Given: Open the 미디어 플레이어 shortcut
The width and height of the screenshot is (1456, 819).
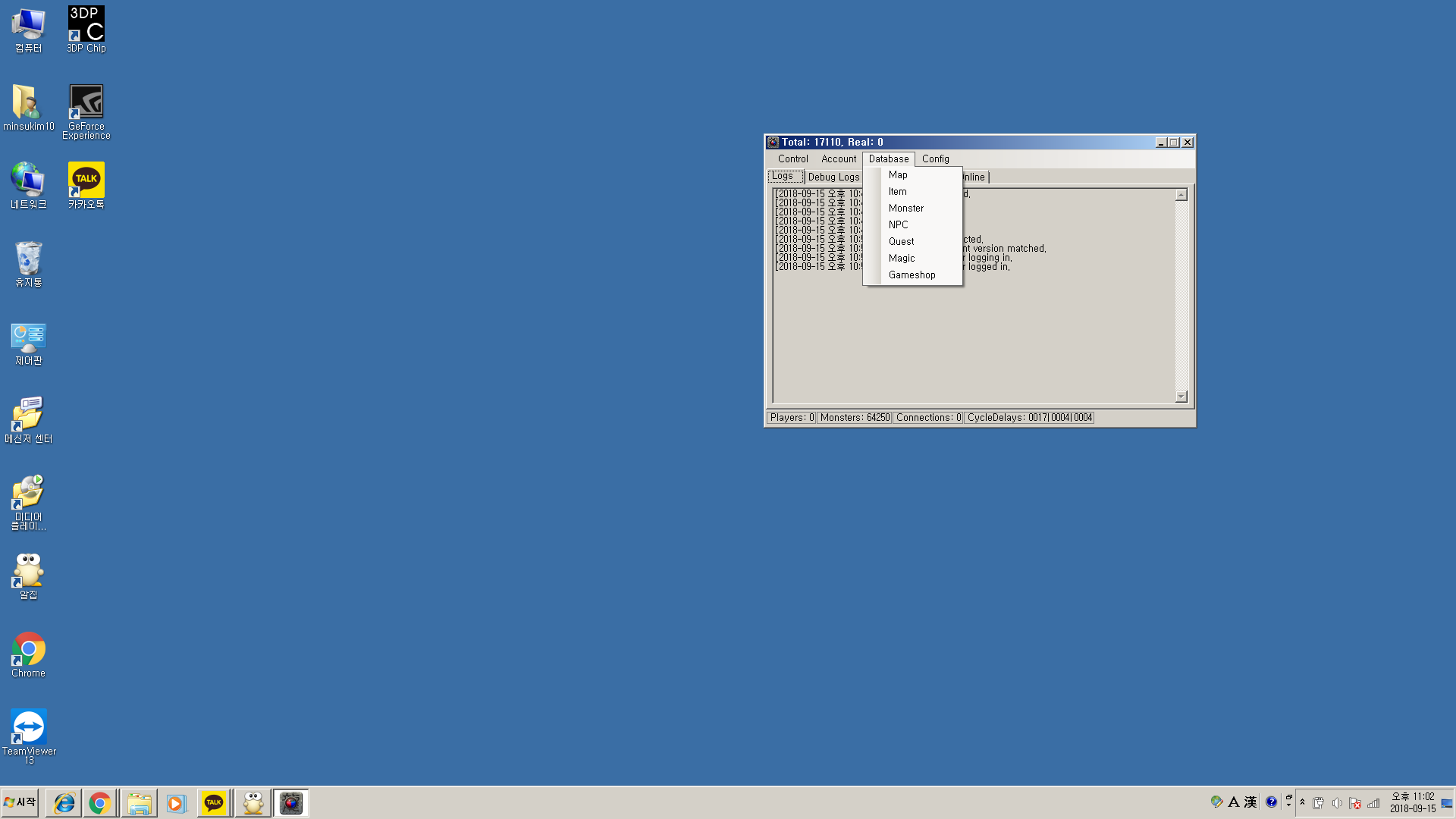Looking at the screenshot, I should coord(28,503).
